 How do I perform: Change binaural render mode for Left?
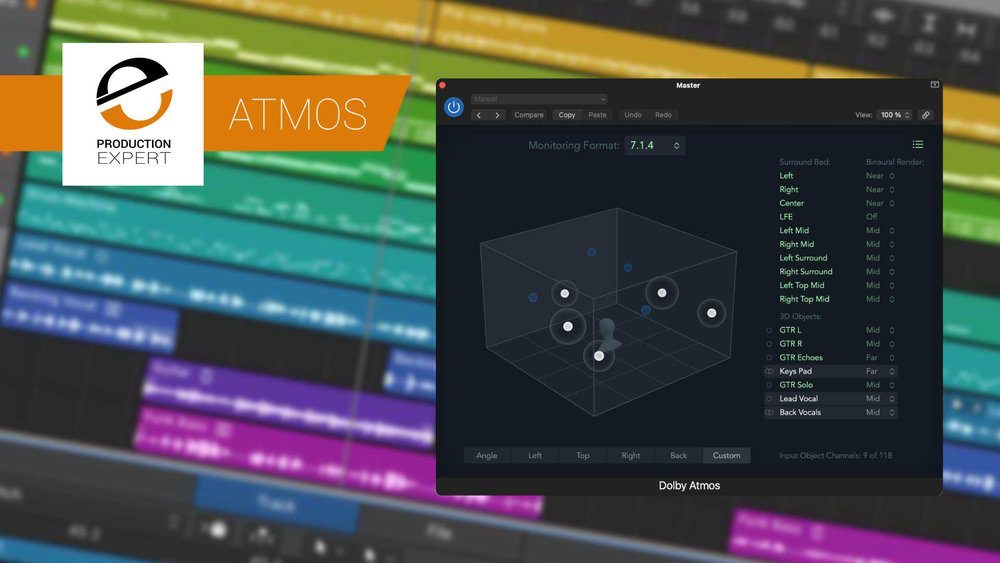pyautogui.click(x=880, y=176)
